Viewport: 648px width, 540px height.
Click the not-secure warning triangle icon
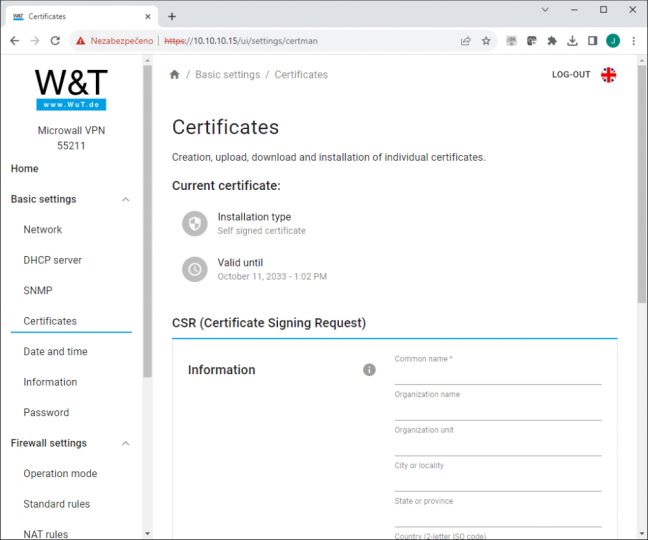[81, 41]
